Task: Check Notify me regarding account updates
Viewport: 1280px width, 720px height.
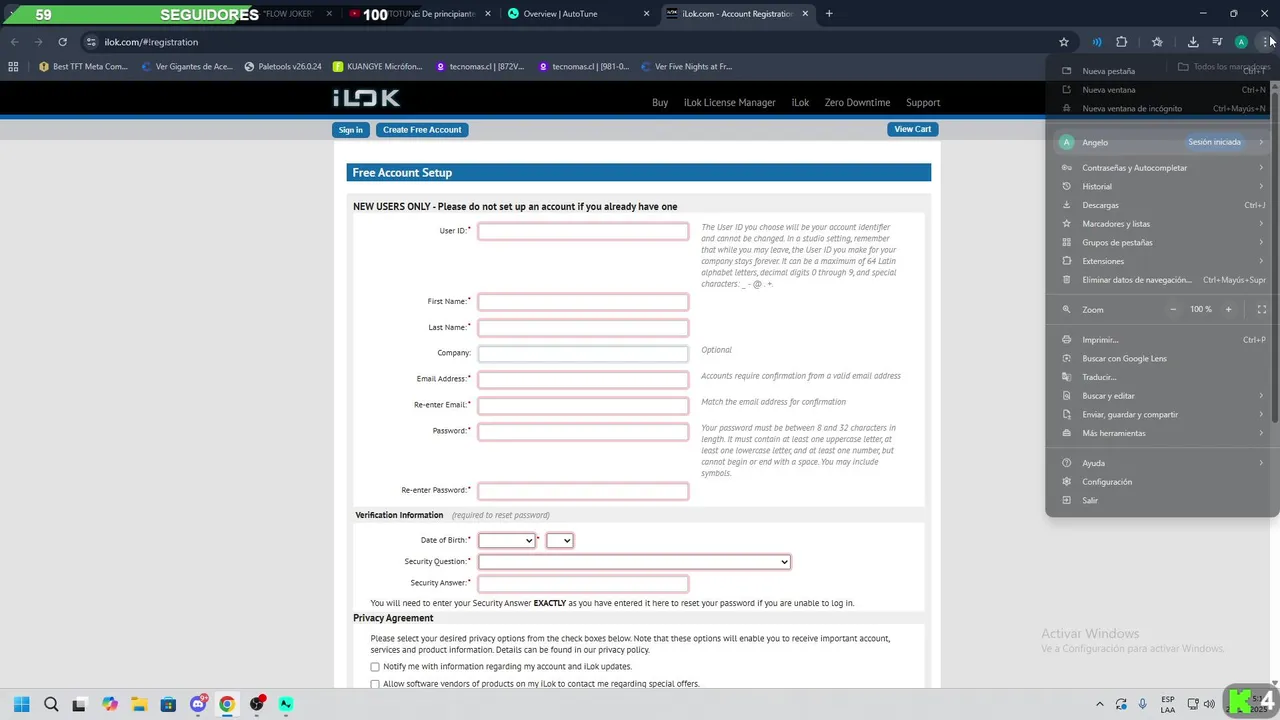Action: point(375,667)
